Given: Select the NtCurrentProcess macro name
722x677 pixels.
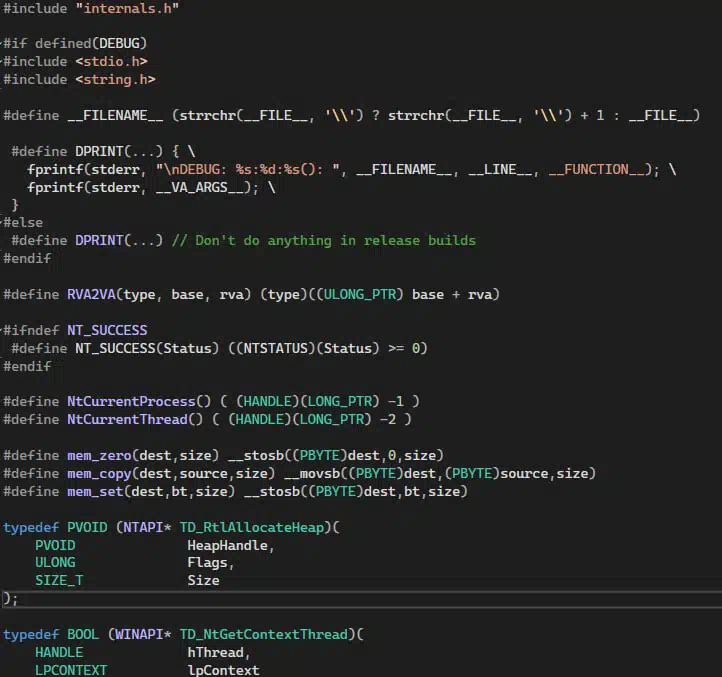Looking at the screenshot, I should tap(131, 402).
